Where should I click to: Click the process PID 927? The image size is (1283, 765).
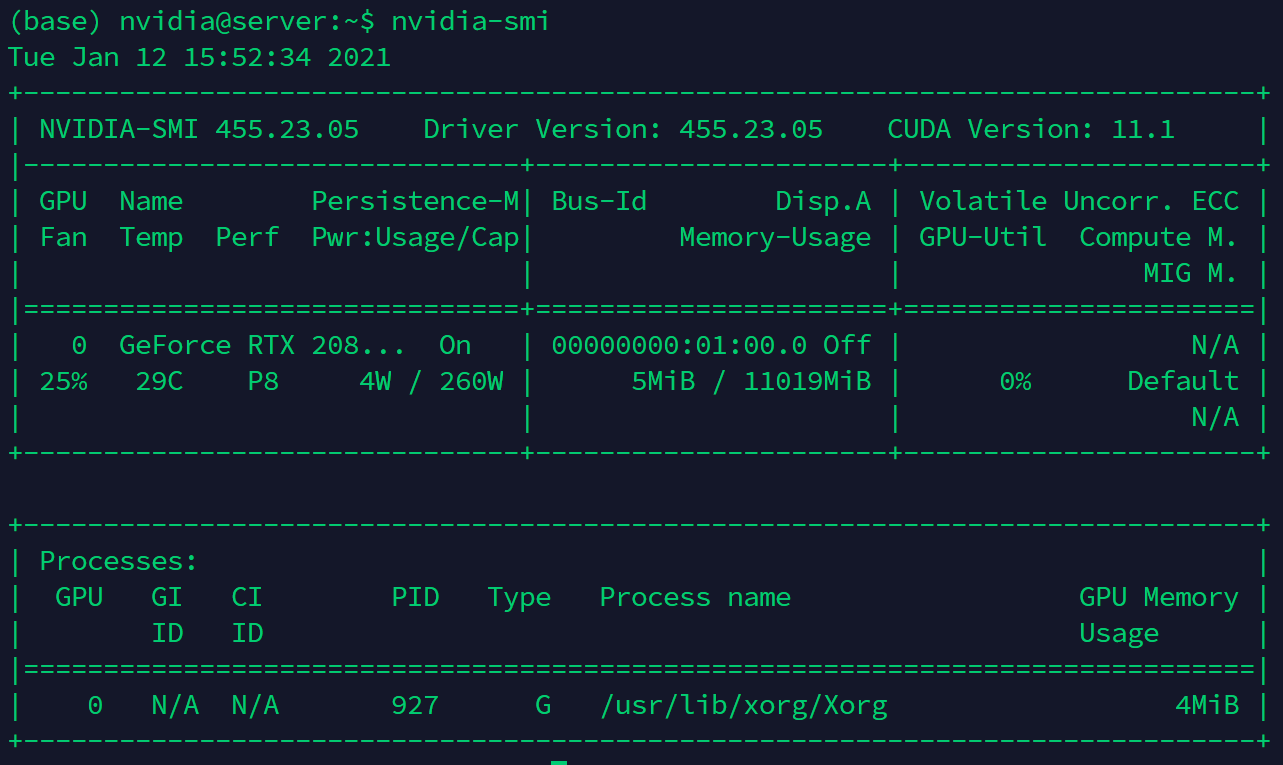coord(415,705)
